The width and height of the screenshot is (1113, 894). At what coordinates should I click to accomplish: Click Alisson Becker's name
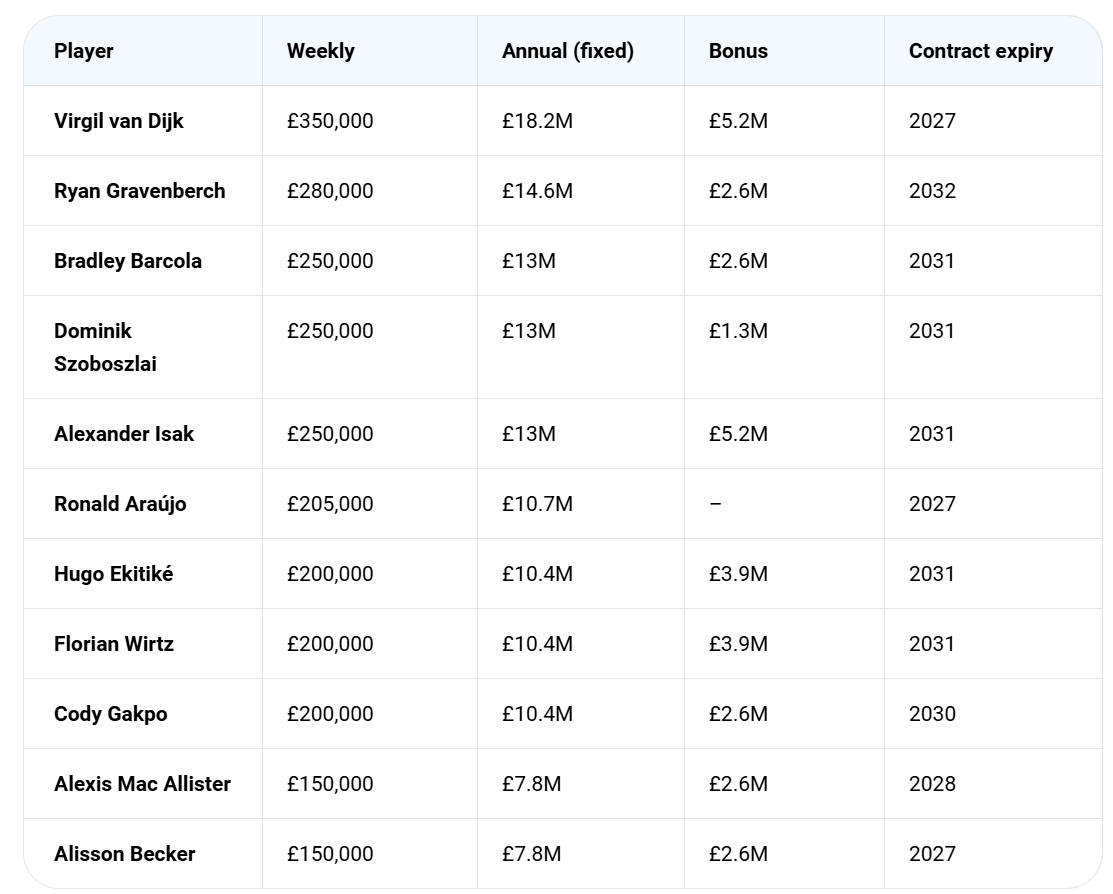124,854
